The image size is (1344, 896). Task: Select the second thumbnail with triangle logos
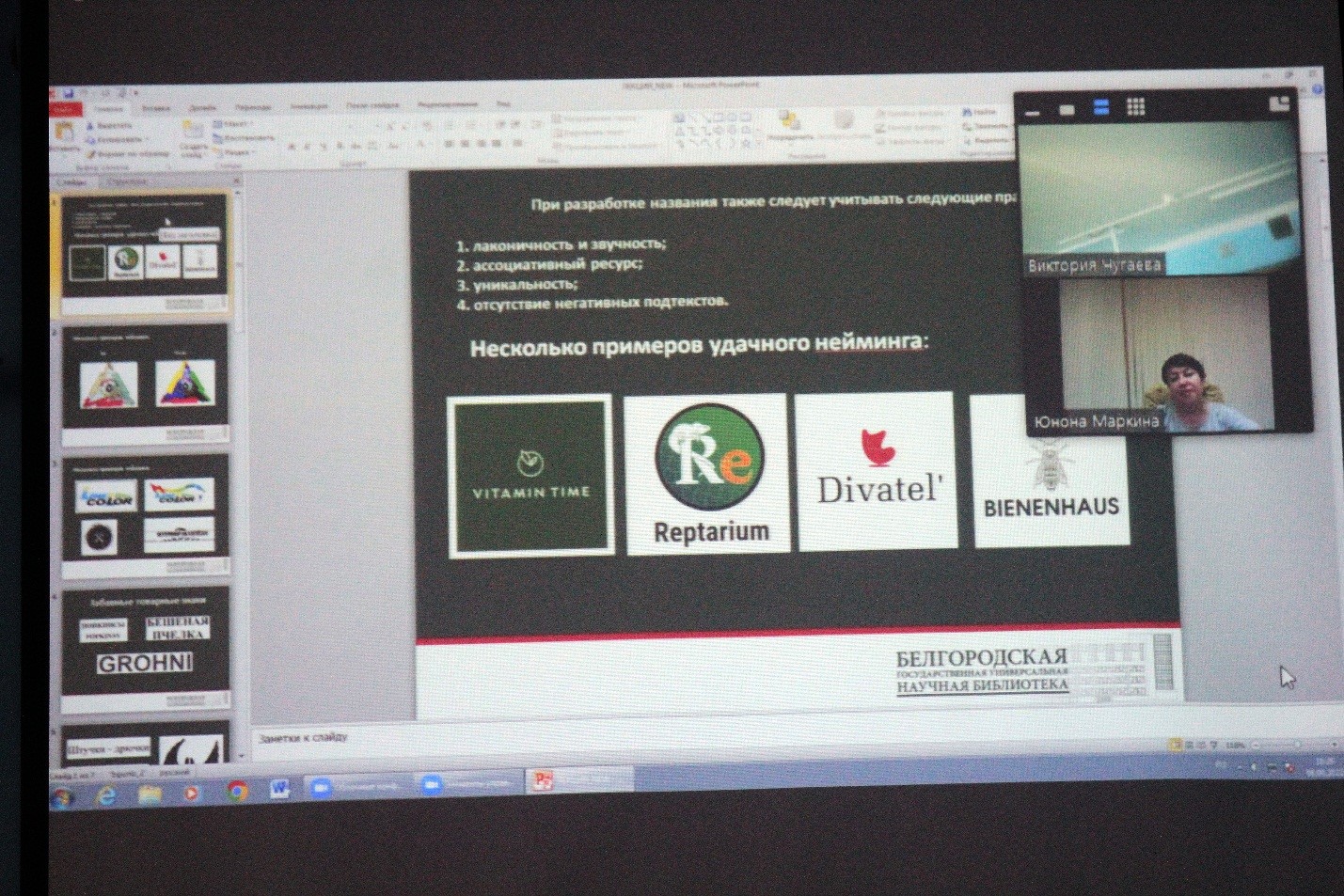(x=145, y=383)
